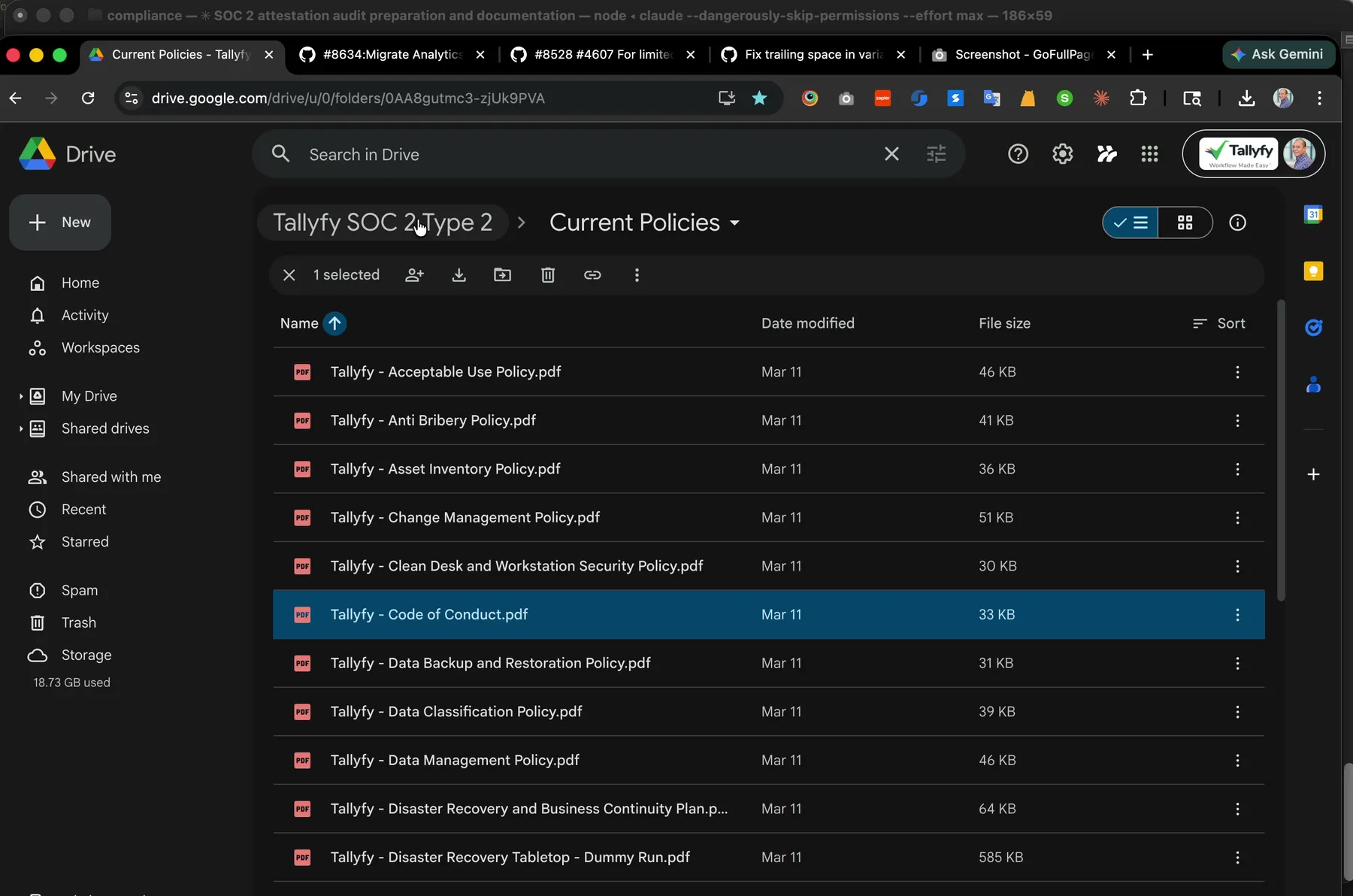
Task: Click the address bar URL
Action: click(x=347, y=98)
